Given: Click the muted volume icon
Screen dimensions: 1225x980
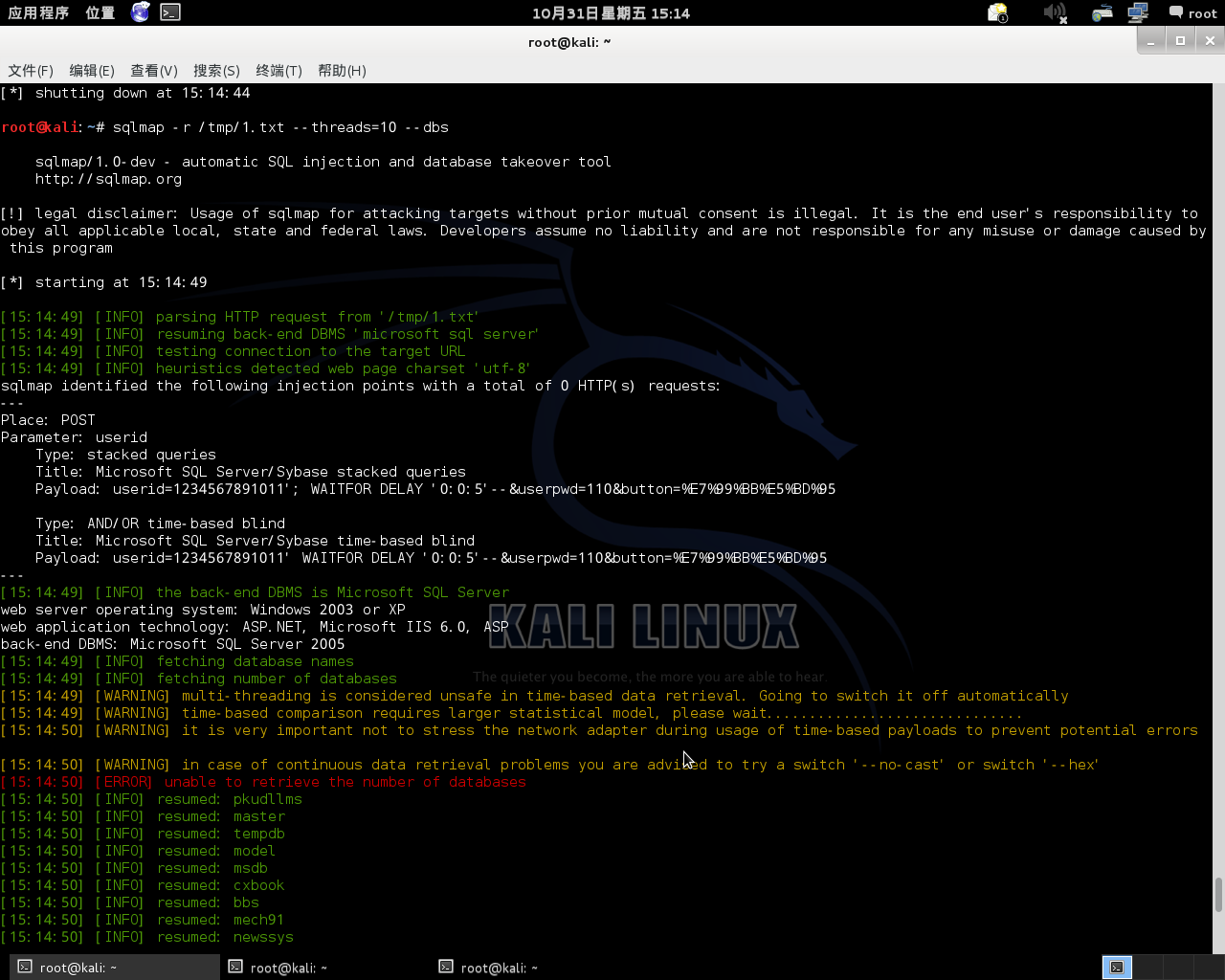Looking at the screenshot, I should click(x=1055, y=12).
